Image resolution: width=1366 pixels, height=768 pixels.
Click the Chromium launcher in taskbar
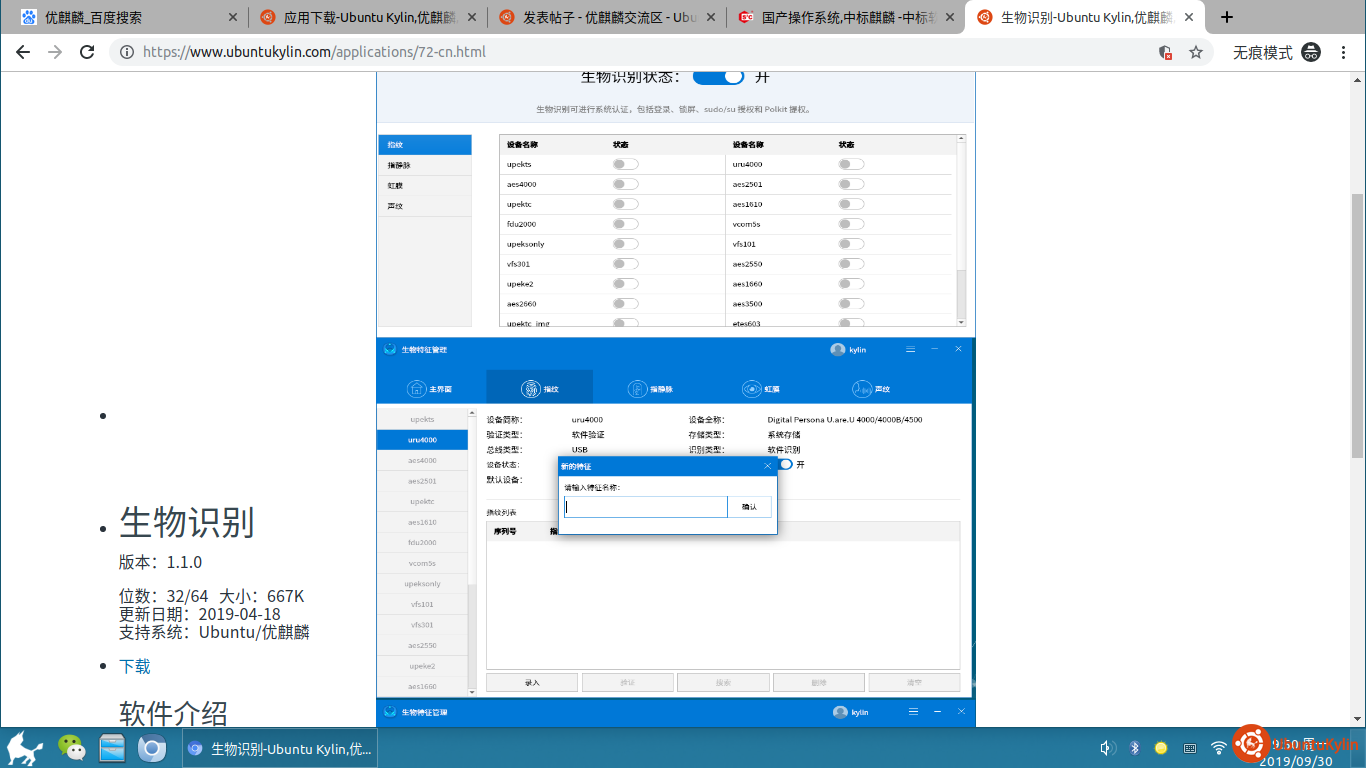tap(152, 748)
